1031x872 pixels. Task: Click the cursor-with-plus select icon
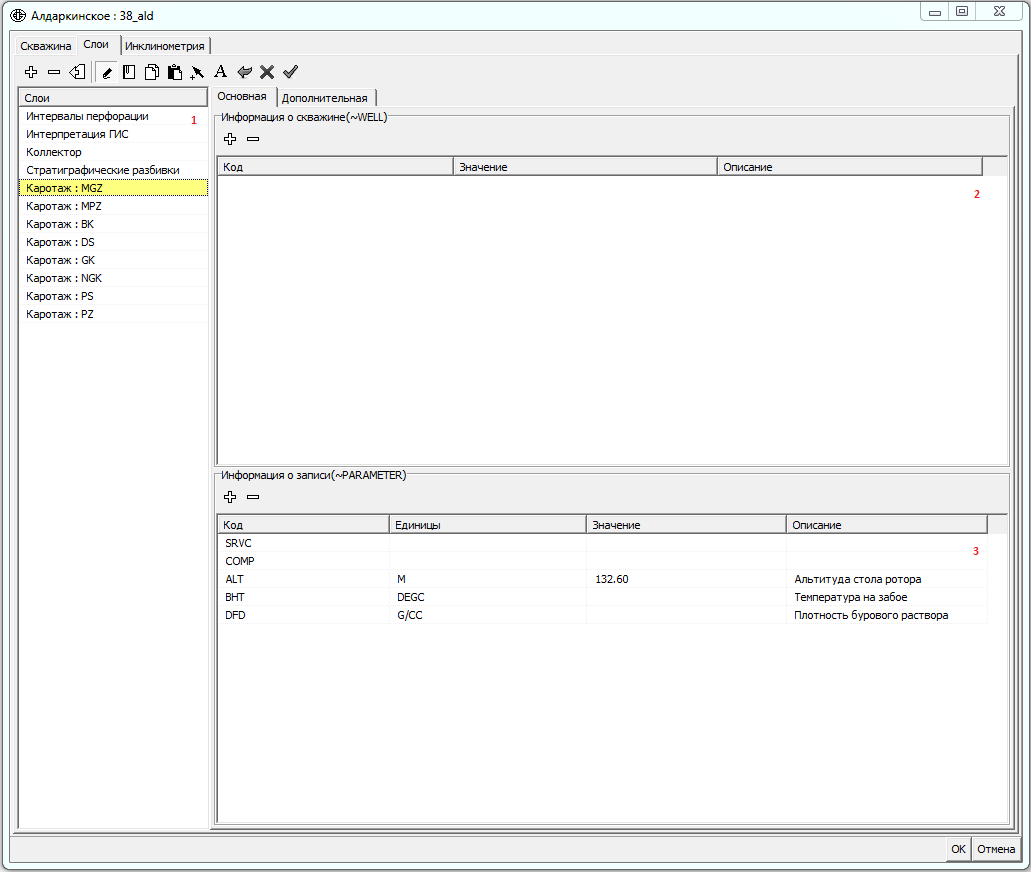197,72
